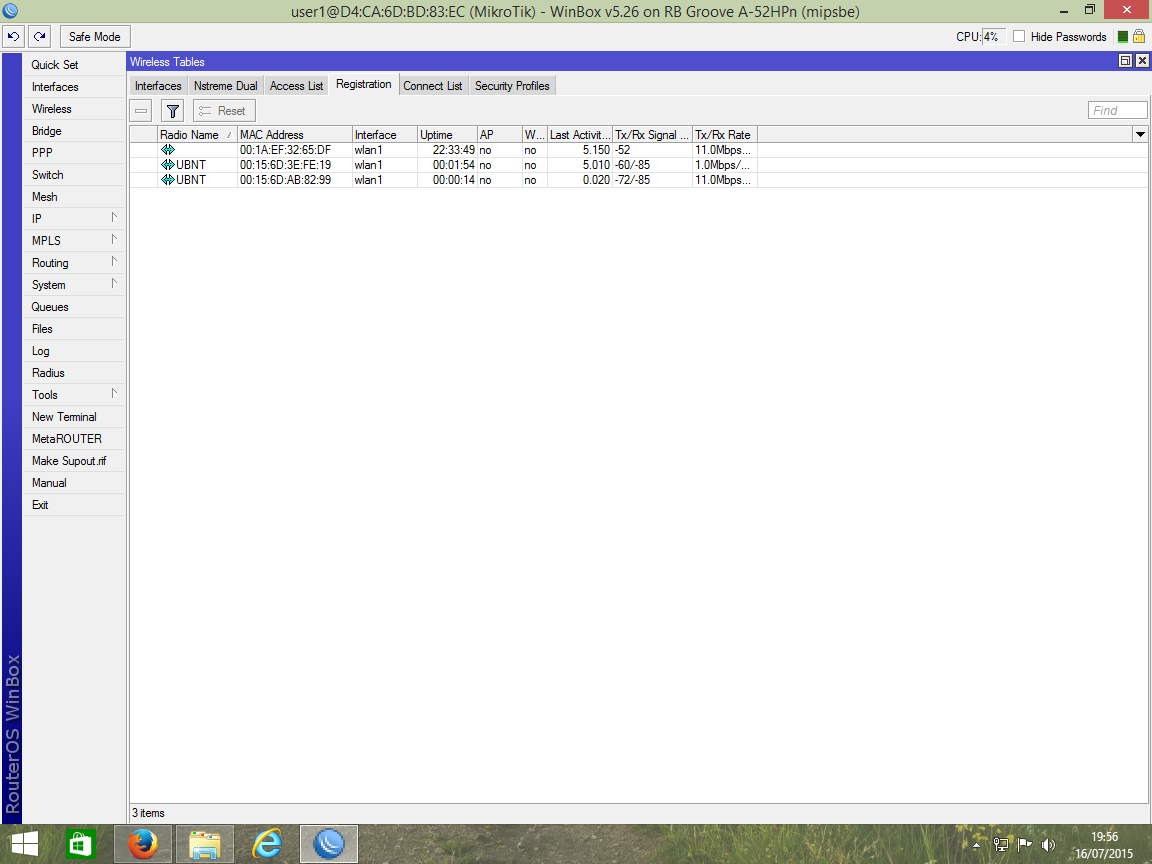The width and height of the screenshot is (1152, 864).
Task: Expand the MPLS submenu
Action: coord(114,240)
